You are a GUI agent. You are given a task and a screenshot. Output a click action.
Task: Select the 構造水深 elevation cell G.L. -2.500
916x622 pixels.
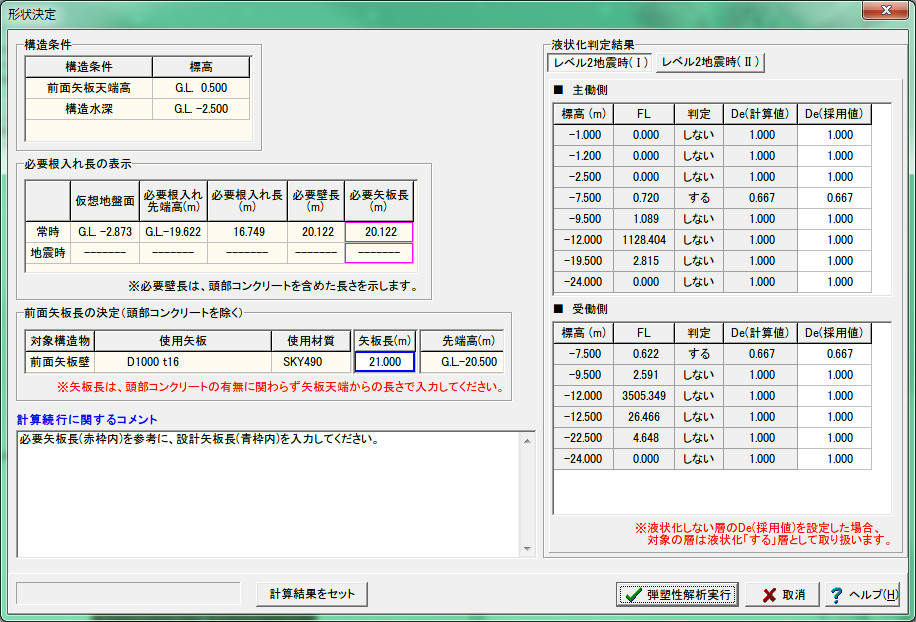(200, 109)
